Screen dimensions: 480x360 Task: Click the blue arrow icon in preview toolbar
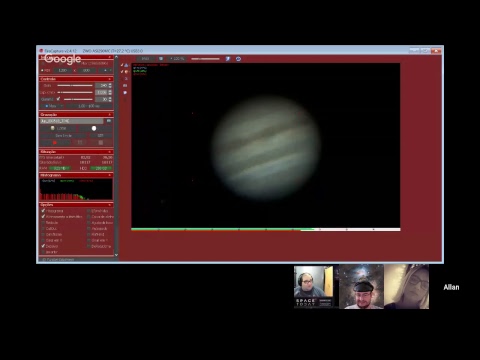pos(228,59)
